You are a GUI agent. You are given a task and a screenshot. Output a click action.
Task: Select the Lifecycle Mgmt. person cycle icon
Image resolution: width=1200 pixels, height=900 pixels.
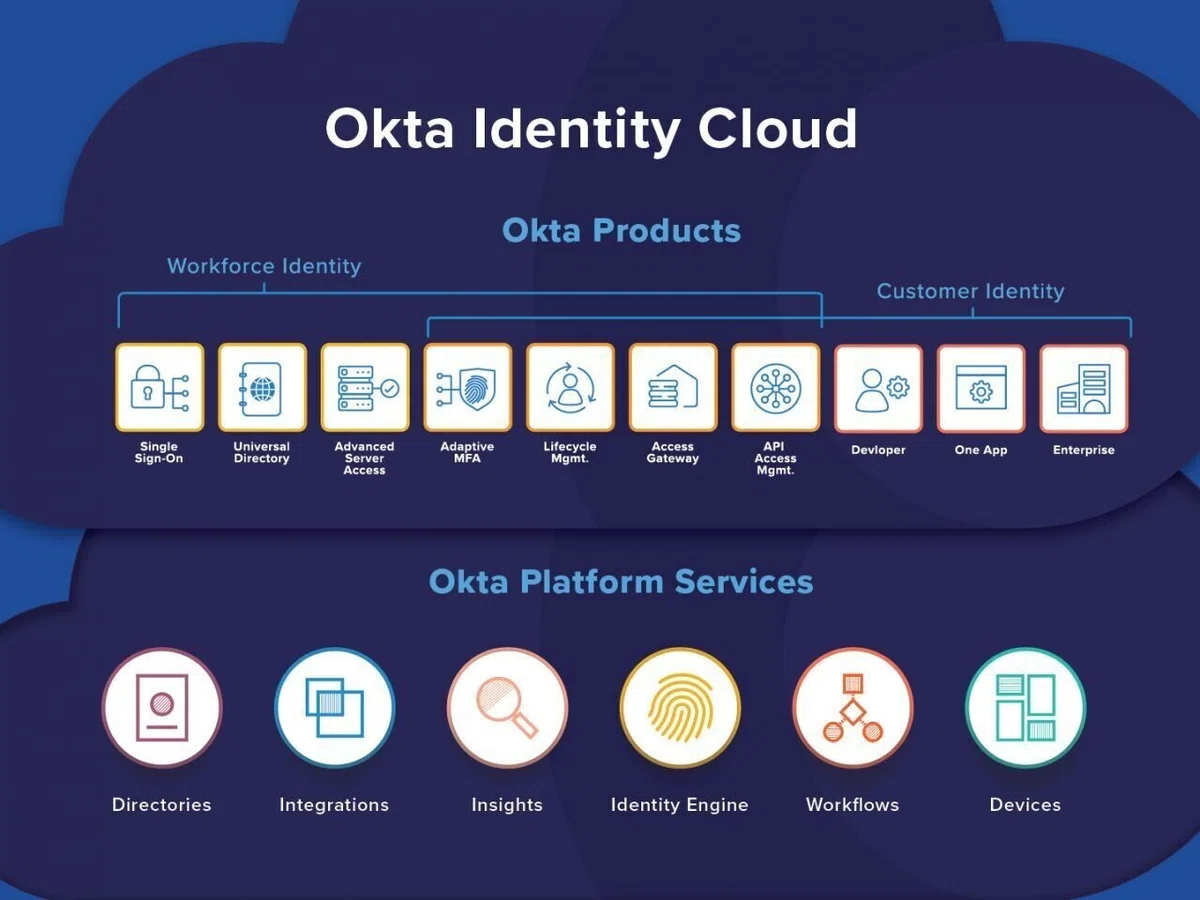coord(570,388)
